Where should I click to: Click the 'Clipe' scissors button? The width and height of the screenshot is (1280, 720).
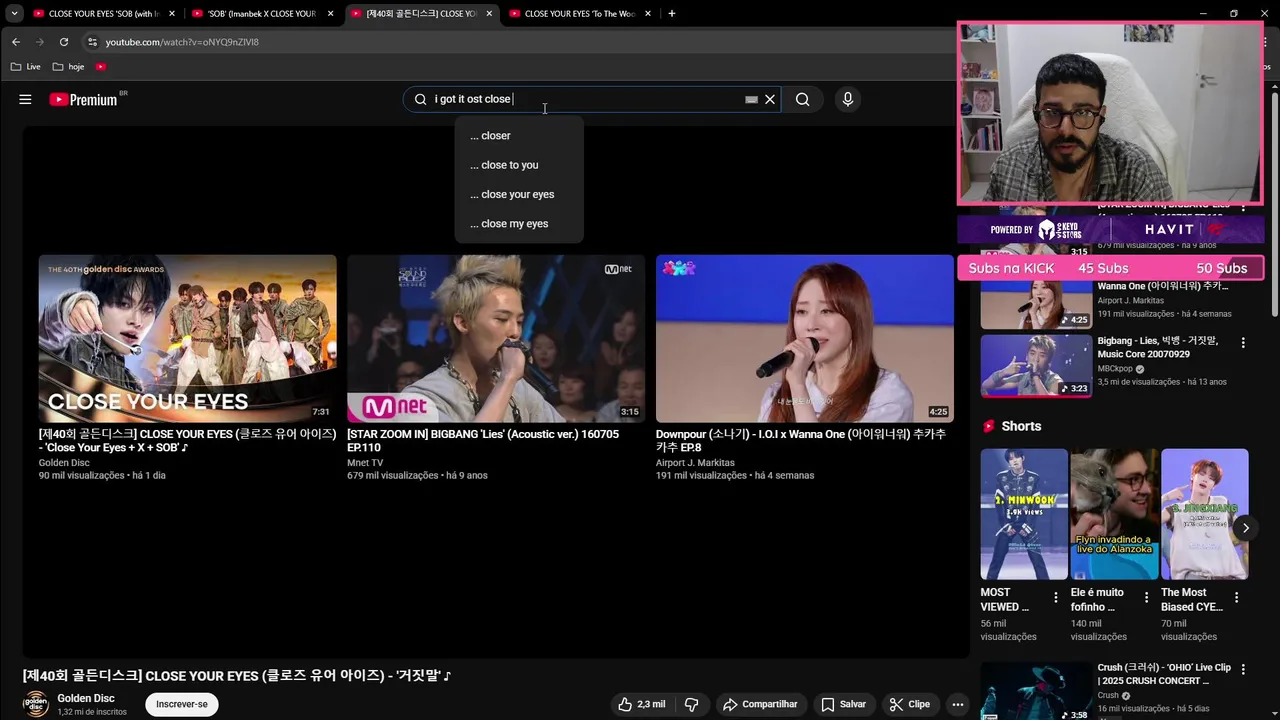coord(910,704)
